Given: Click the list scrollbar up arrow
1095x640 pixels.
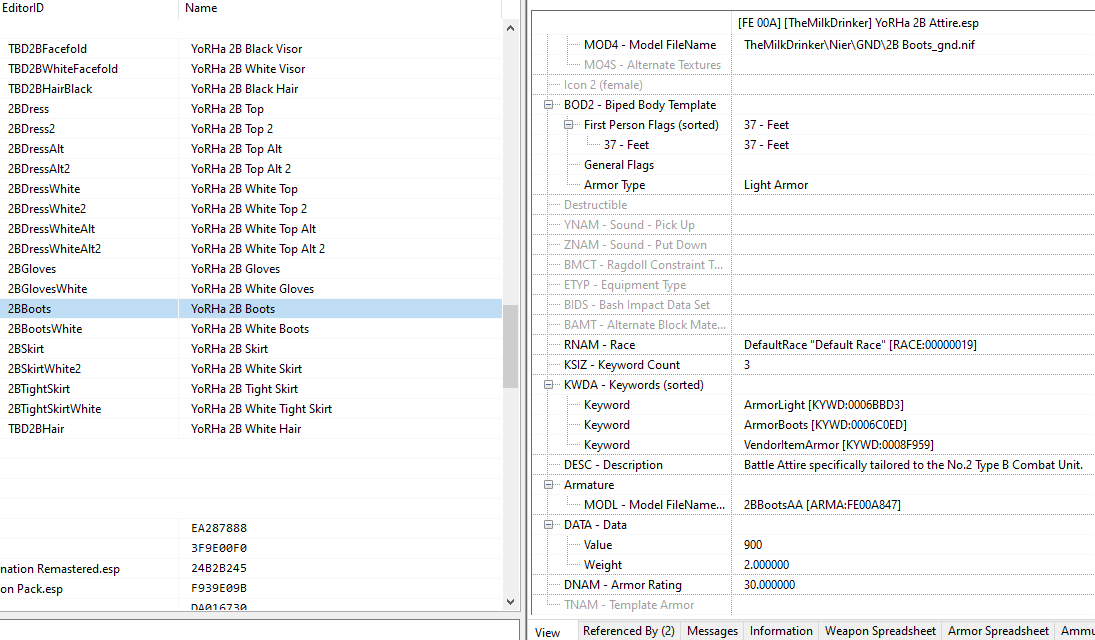Looking at the screenshot, I should (510, 29).
